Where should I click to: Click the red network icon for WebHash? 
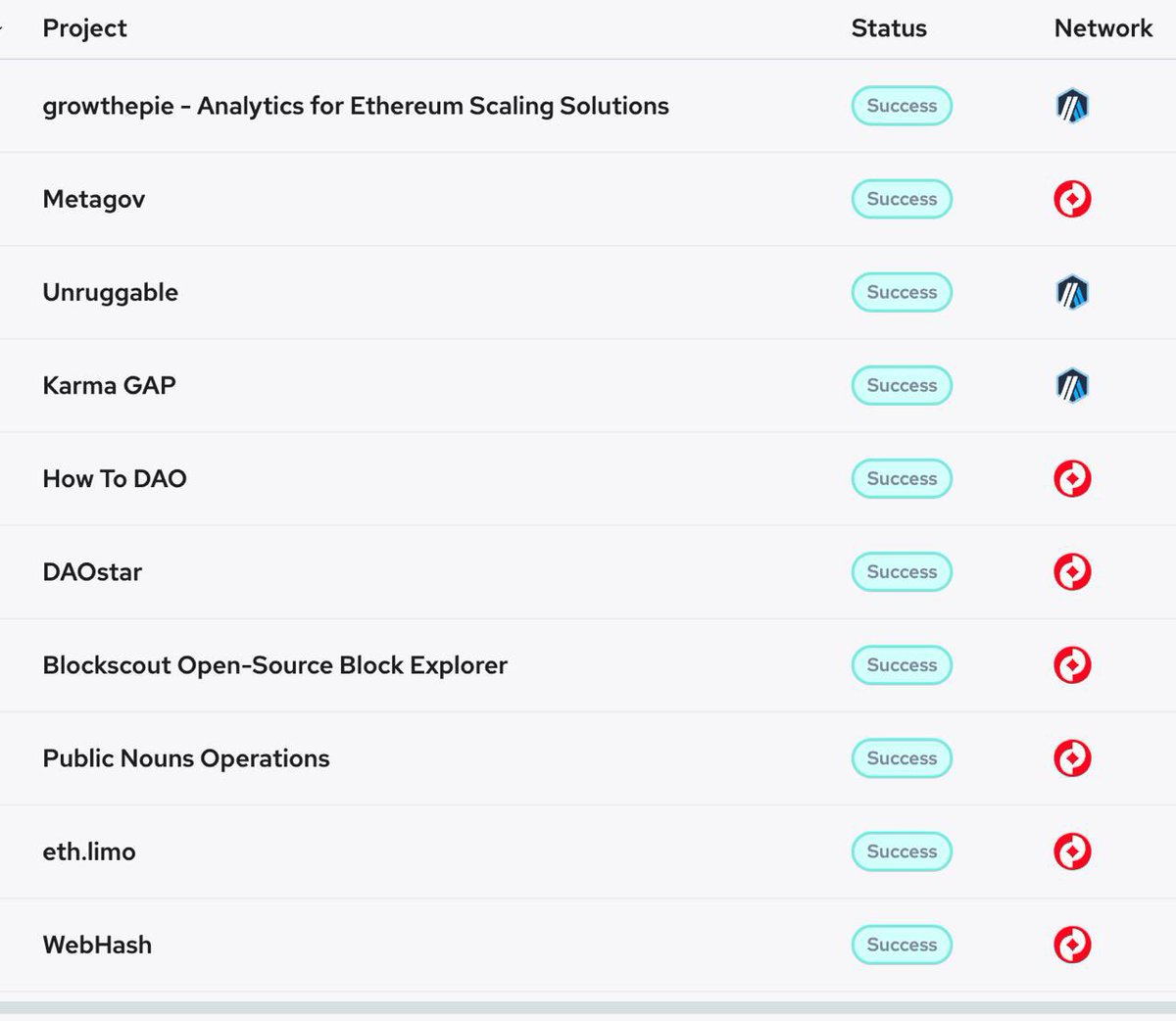click(1072, 945)
